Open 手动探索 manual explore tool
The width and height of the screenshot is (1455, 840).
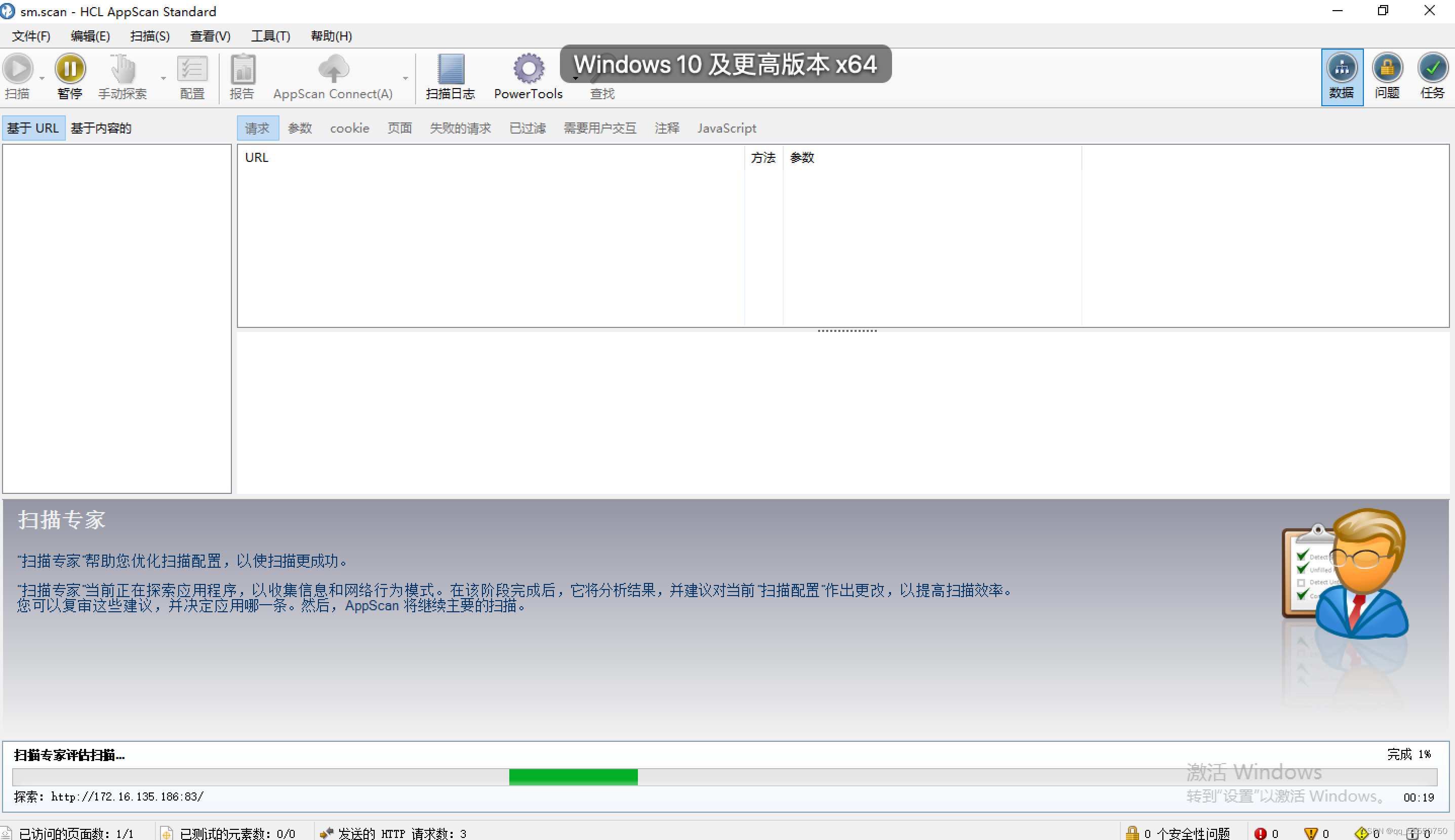tap(123, 77)
